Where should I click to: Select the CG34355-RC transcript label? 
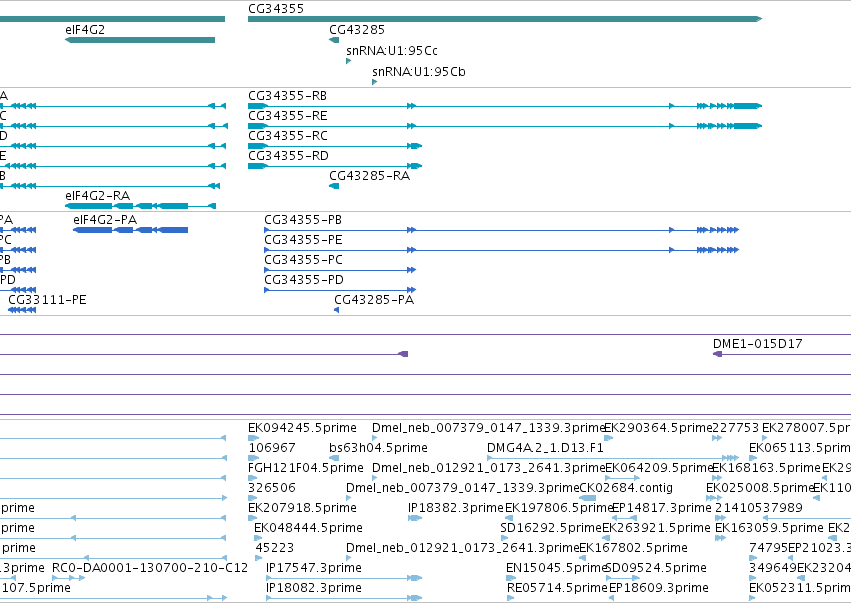288,136
